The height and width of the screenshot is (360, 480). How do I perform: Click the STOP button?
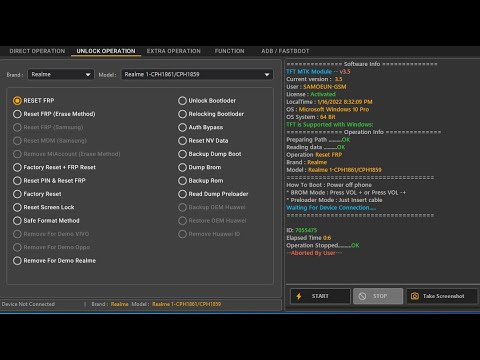coord(378,296)
